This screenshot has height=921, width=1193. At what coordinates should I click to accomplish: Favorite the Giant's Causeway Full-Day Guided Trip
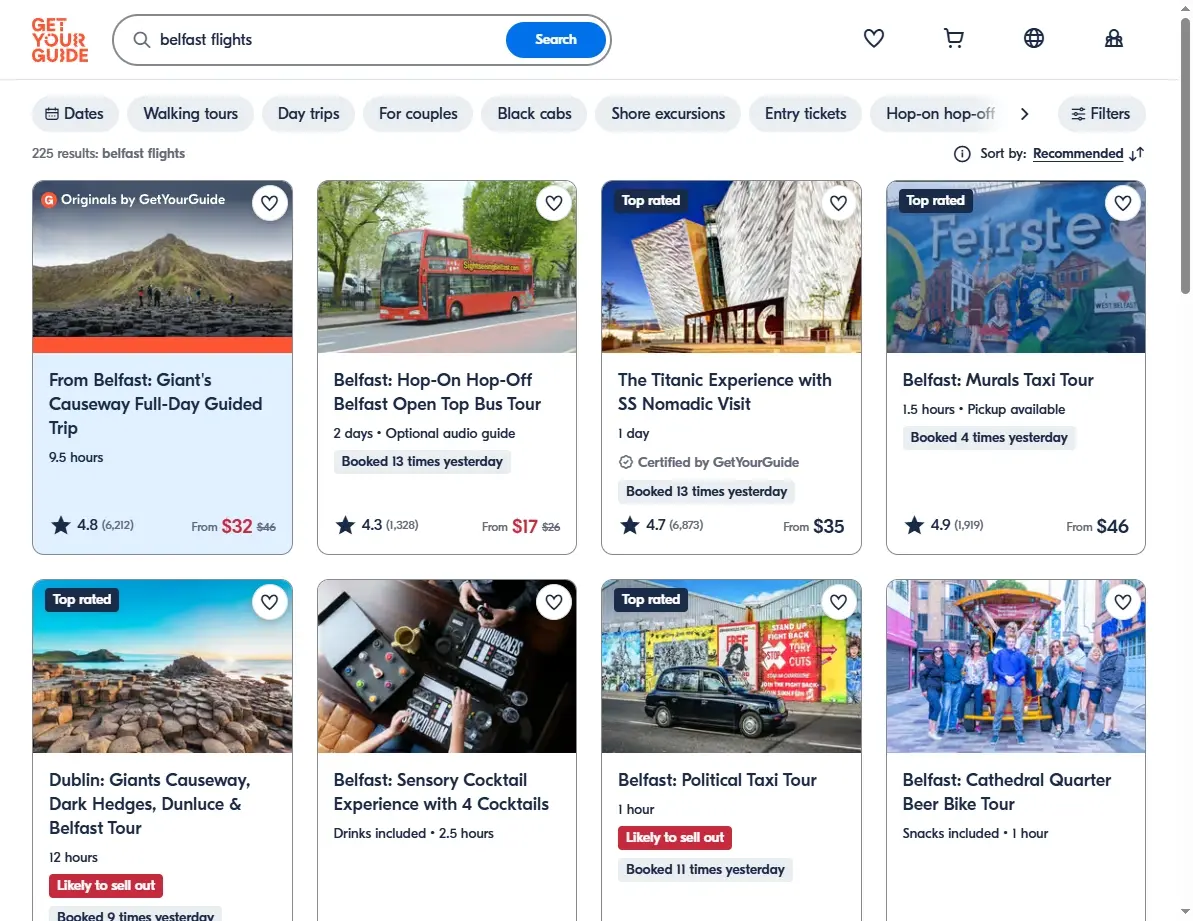(269, 203)
